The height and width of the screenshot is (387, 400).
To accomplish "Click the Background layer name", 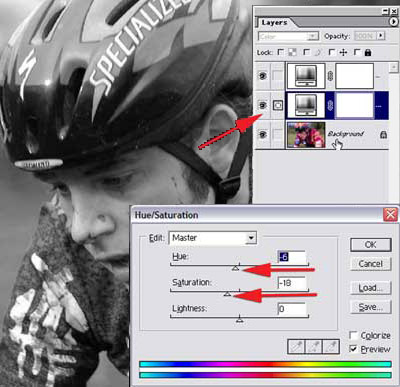I will coord(345,134).
